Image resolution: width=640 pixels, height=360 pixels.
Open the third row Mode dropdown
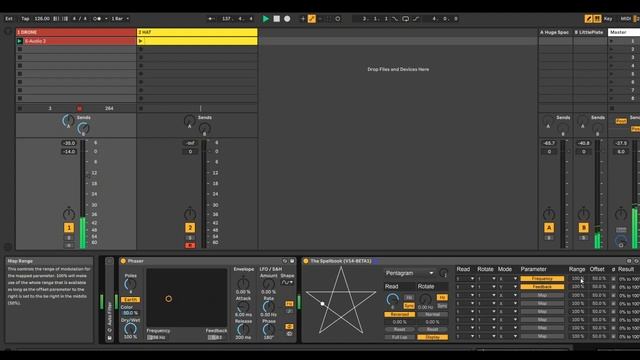pos(508,295)
